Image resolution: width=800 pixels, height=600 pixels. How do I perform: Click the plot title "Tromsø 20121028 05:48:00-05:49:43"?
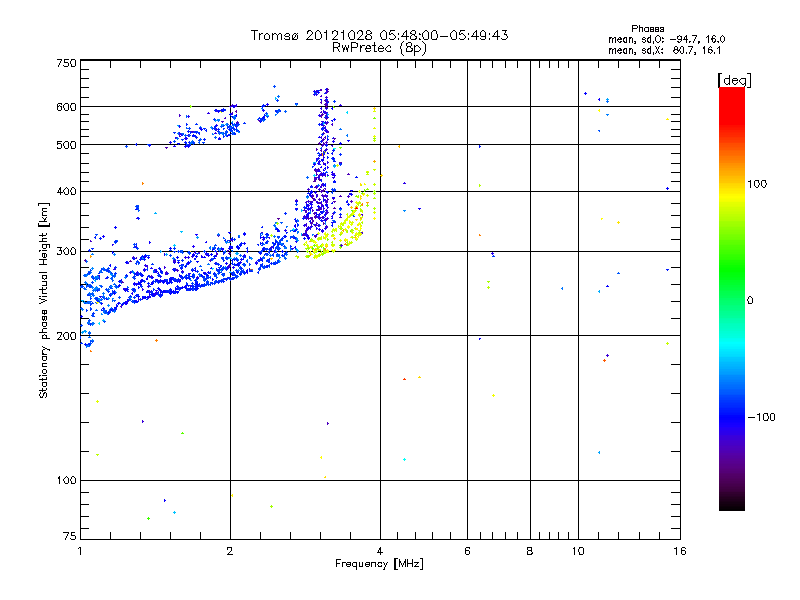[379, 35]
